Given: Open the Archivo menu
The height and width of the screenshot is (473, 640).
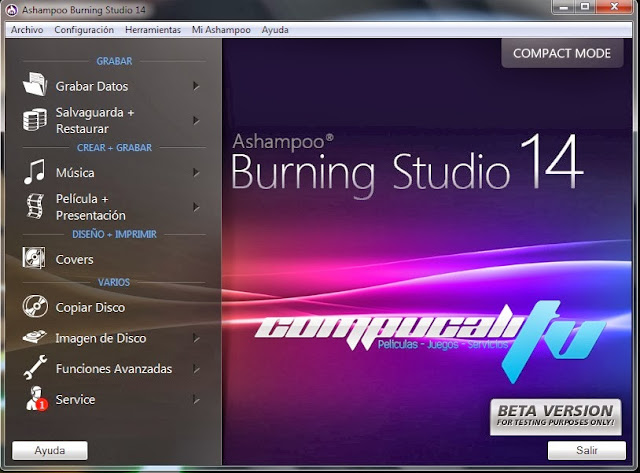Looking at the screenshot, I should [x=27, y=30].
